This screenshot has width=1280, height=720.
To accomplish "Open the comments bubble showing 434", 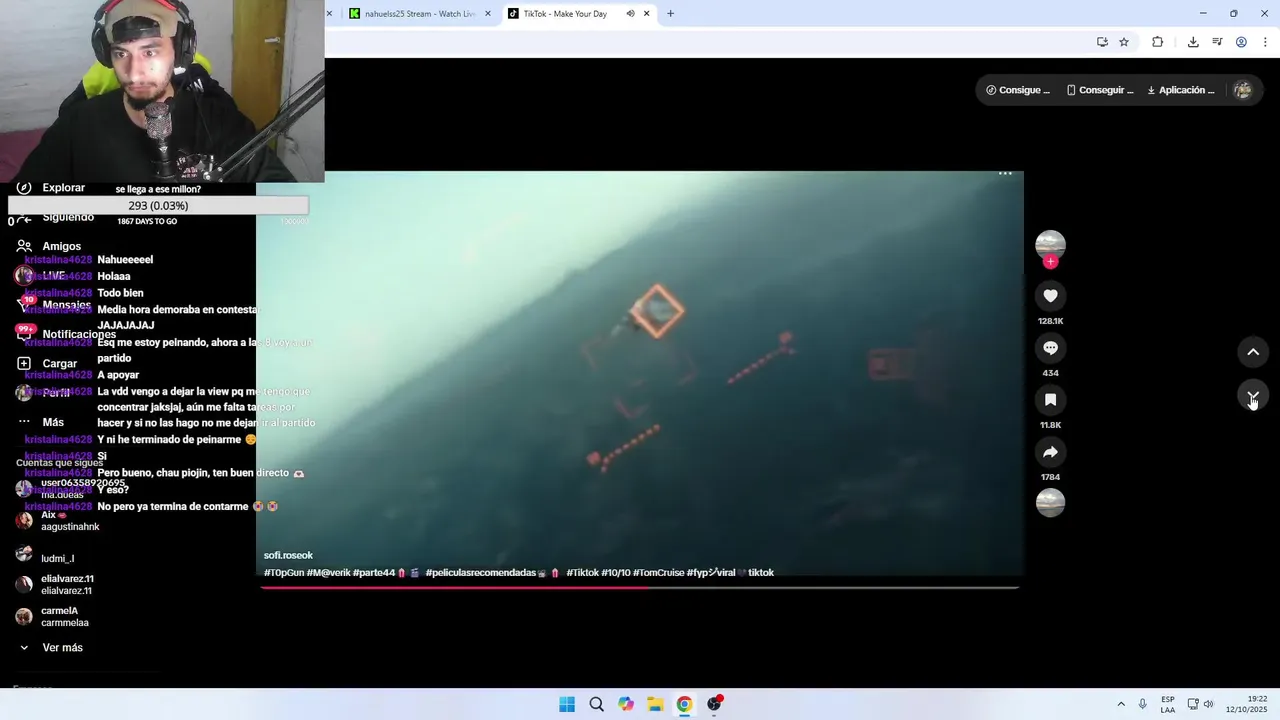I will pos(1050,348).
